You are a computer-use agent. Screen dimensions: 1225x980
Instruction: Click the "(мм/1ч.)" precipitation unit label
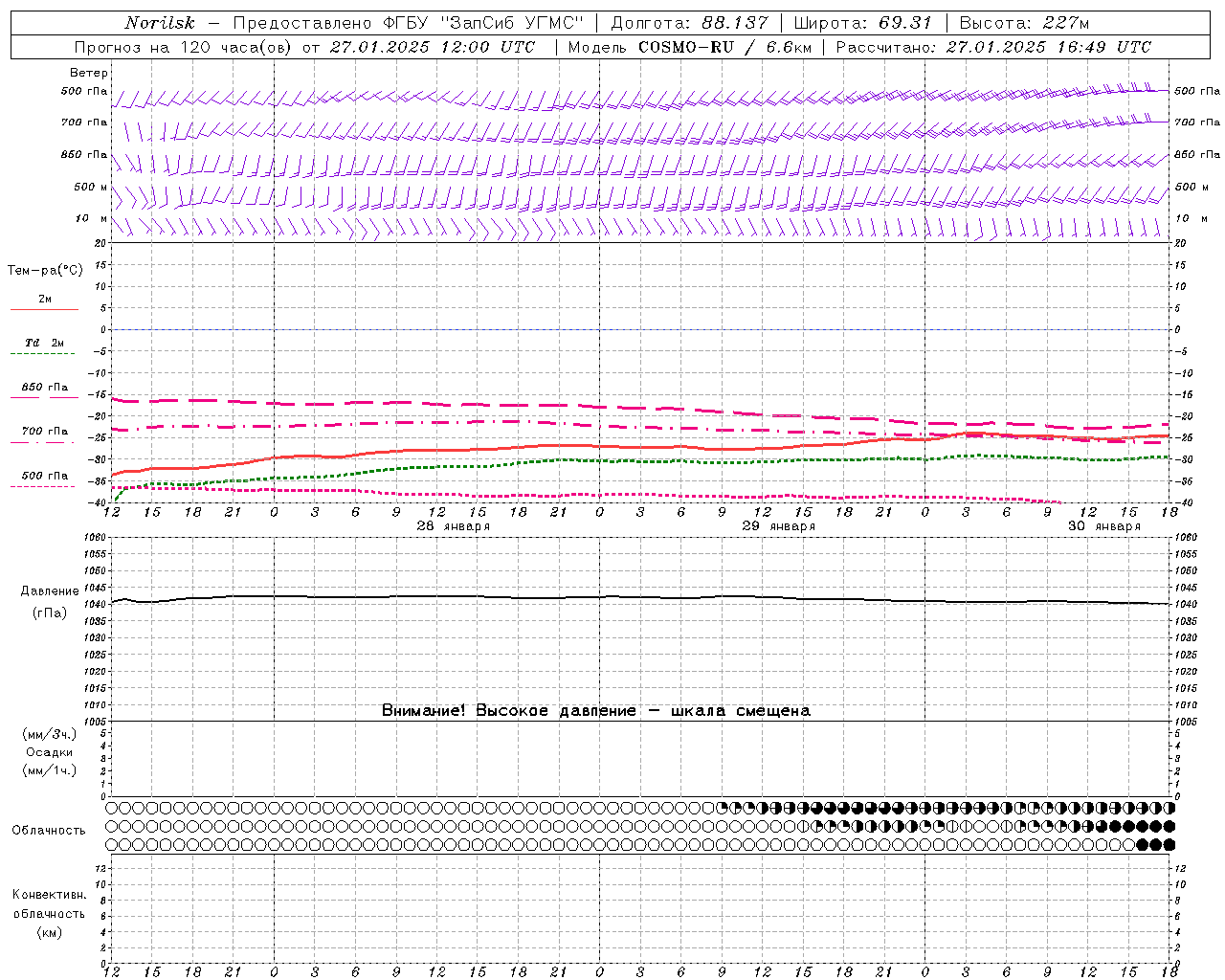[x=49, y=770]
